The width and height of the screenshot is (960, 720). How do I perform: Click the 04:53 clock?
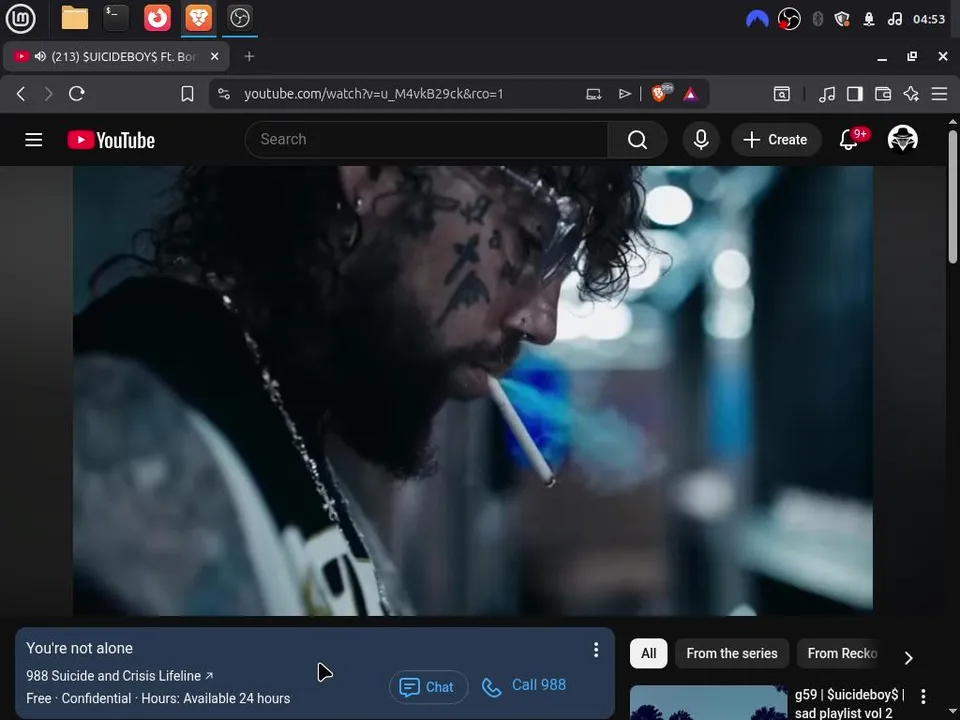click(929, 19)
